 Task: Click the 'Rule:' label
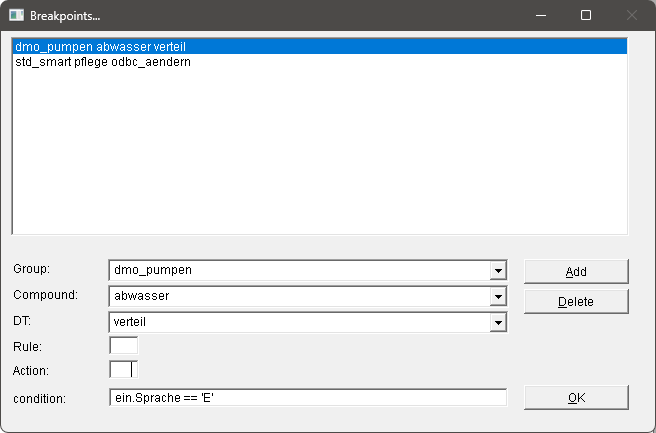[27, 347]
